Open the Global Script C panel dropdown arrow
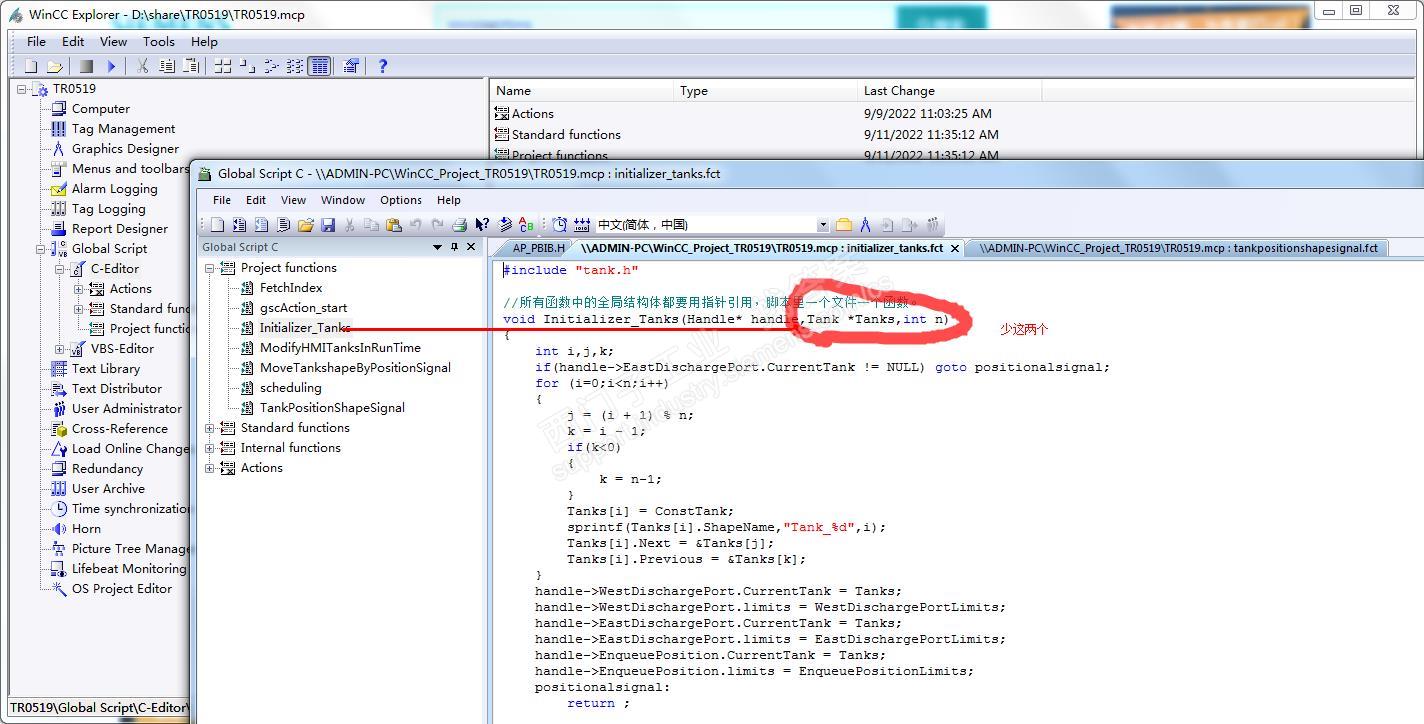This screenshot has width=1424, height=724. 437,247
